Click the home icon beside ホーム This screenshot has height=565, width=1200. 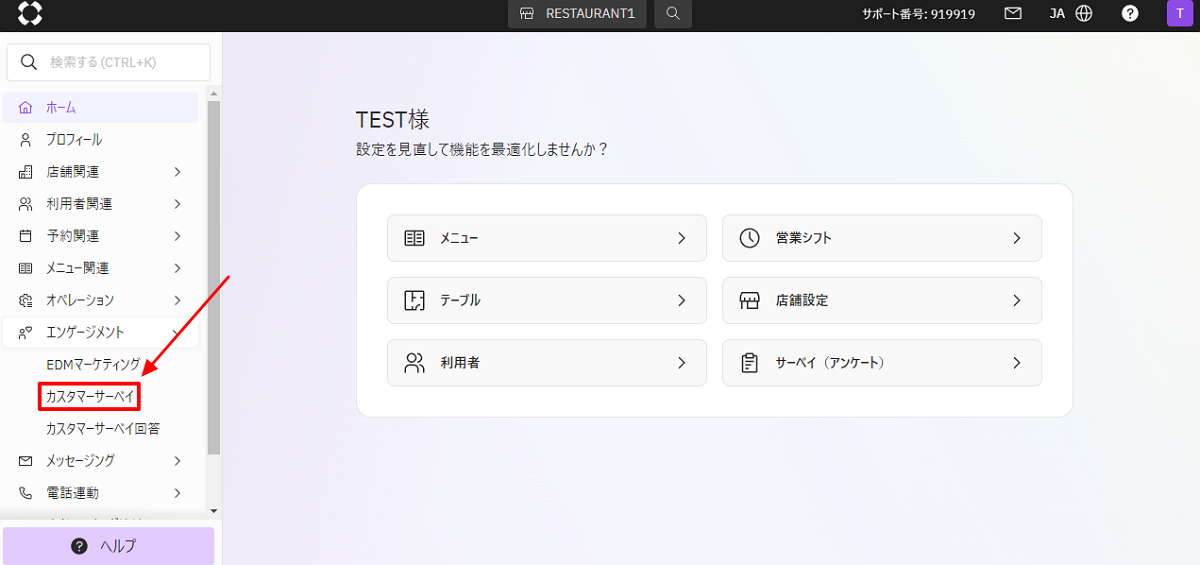(x=26, y=108)
